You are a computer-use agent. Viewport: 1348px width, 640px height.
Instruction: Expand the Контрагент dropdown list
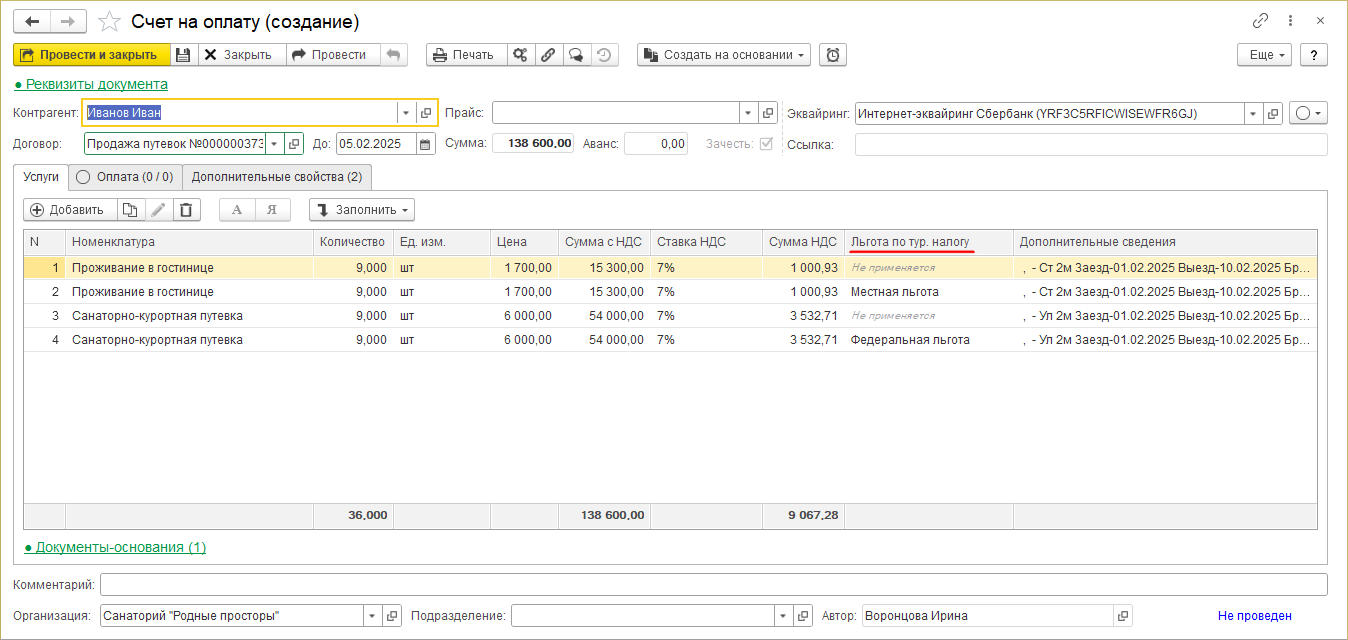tap(406, 113)
